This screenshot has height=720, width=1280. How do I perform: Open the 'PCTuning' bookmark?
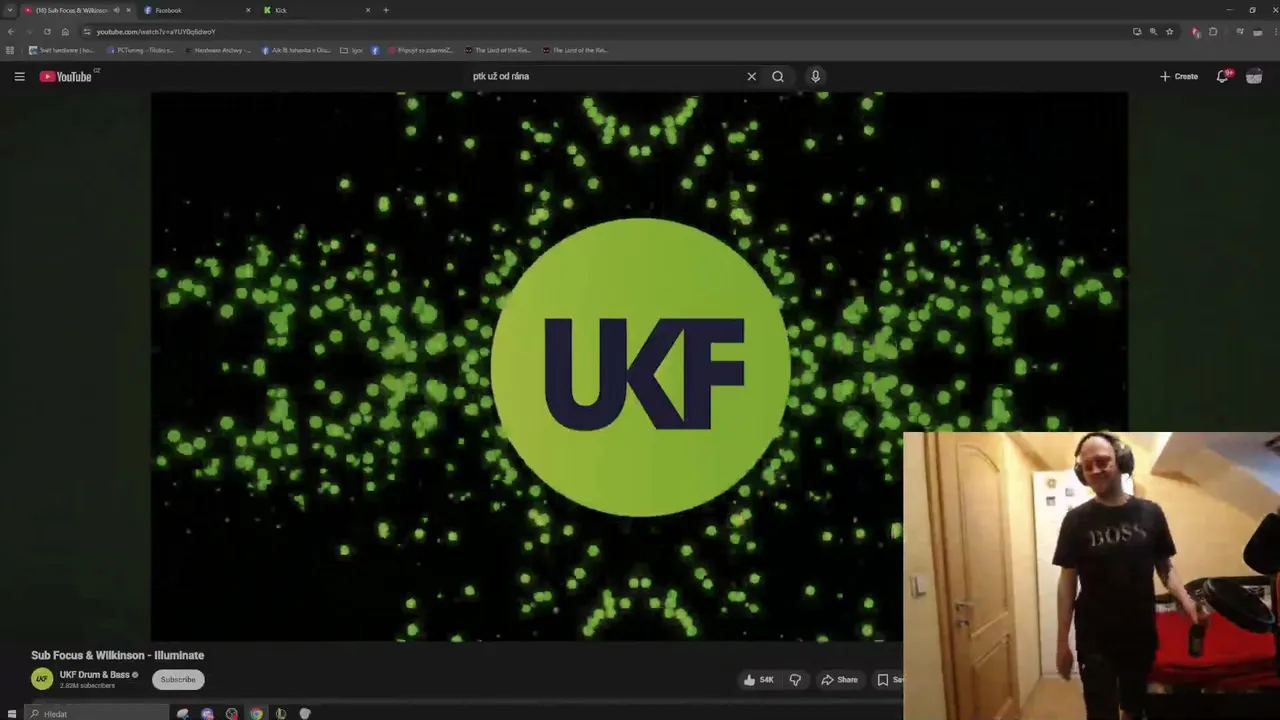[141, 50]
